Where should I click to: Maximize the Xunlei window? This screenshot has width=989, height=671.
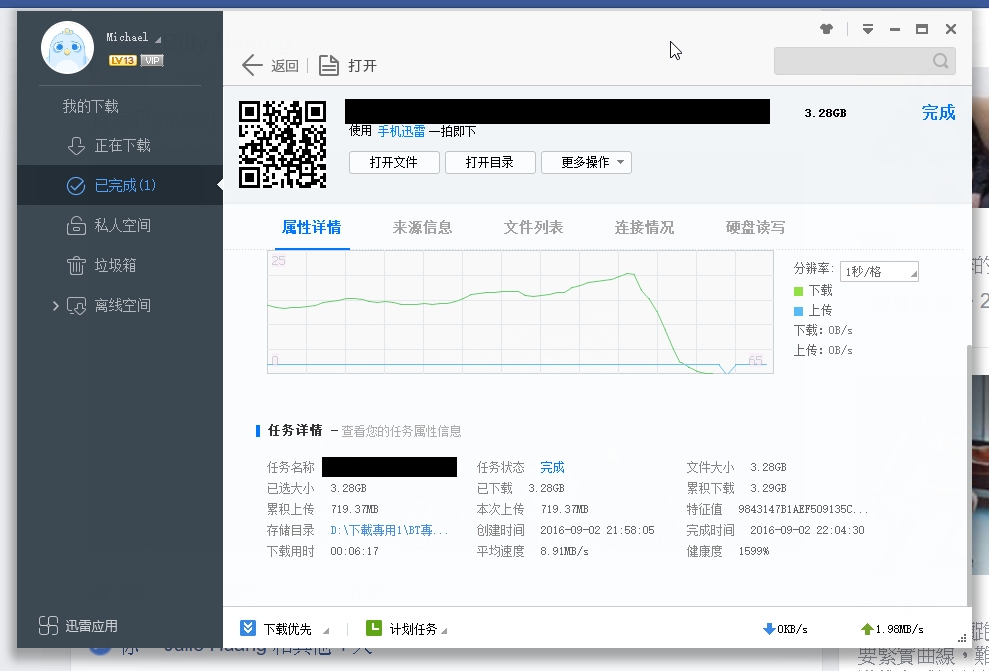tap(922, 29)
